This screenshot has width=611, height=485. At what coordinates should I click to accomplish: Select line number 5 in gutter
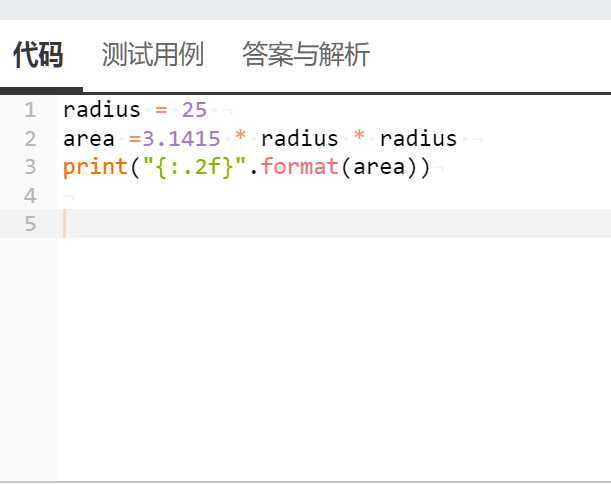[30, 224]
